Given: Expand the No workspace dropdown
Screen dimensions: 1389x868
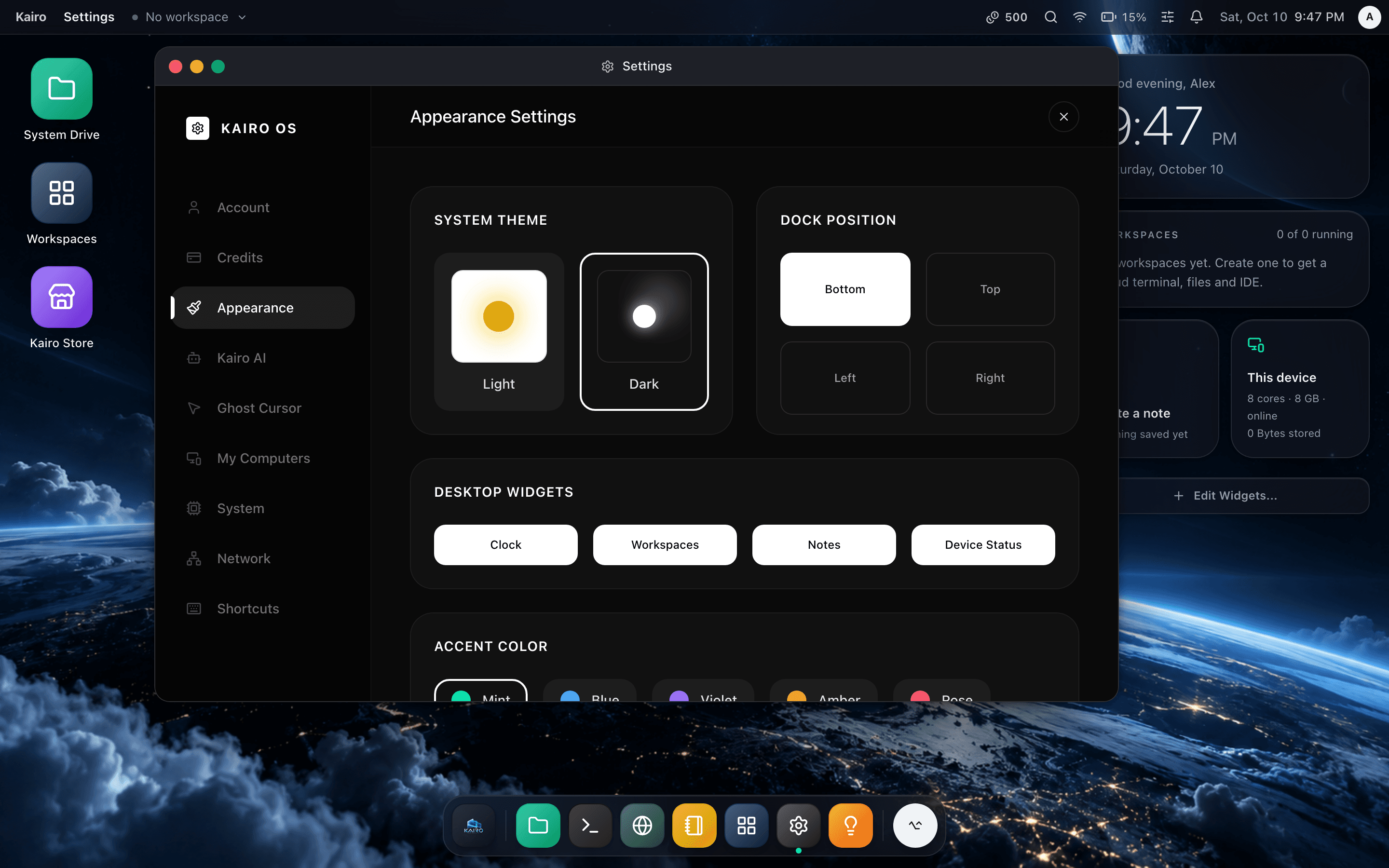Looking at the screenshot, I should point(189,17).
